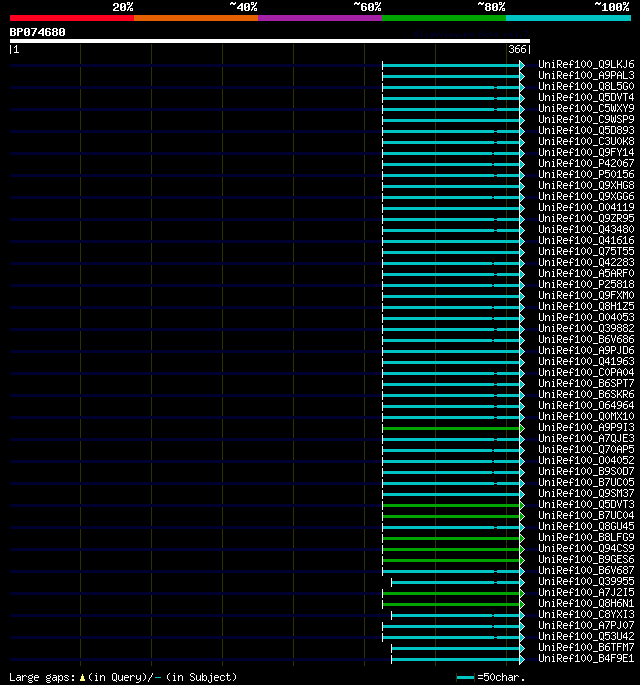Click the query end position 366 label
The width and height of the screenshot is (640, 685).
point(517,49)
